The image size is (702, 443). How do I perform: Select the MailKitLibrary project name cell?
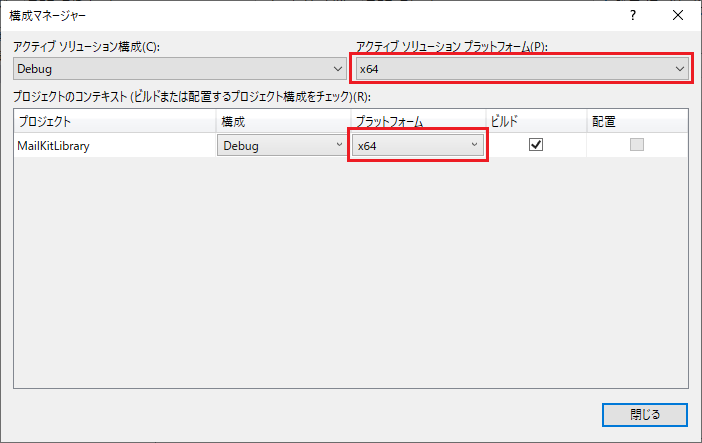click(115, 146)
